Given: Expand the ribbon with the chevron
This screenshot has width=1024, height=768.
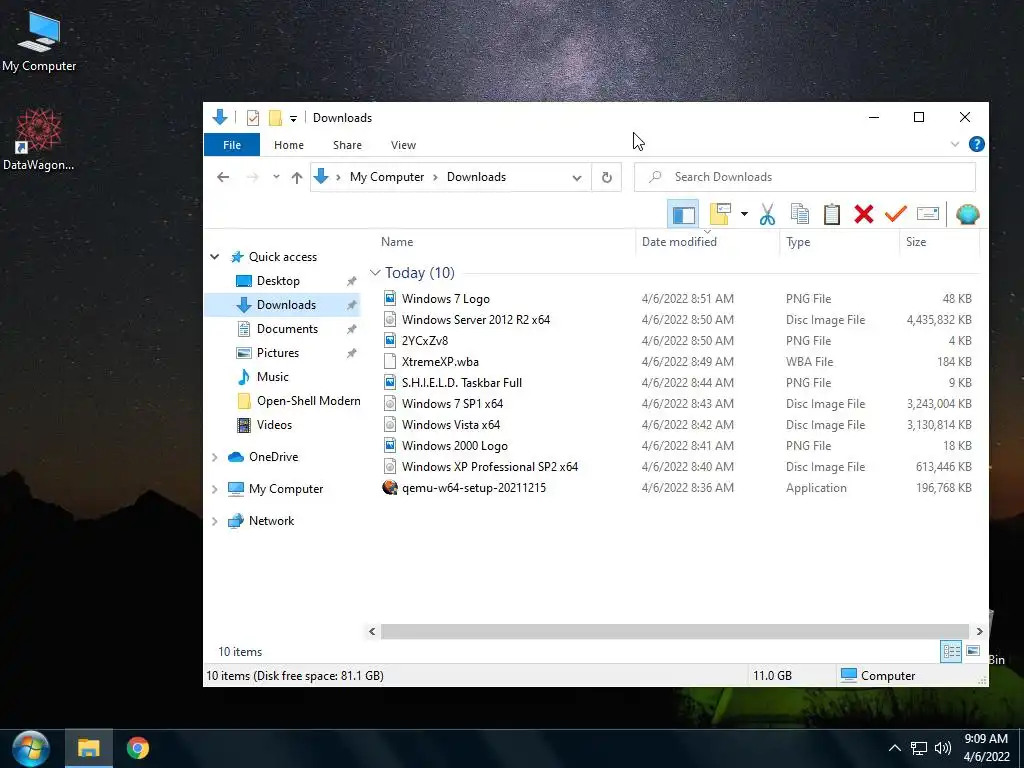Looking at the screenshot, I should [x=954, y=144].
